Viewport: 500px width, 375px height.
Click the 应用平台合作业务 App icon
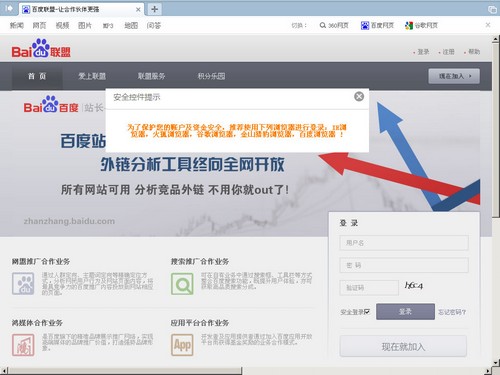point(182,345)
